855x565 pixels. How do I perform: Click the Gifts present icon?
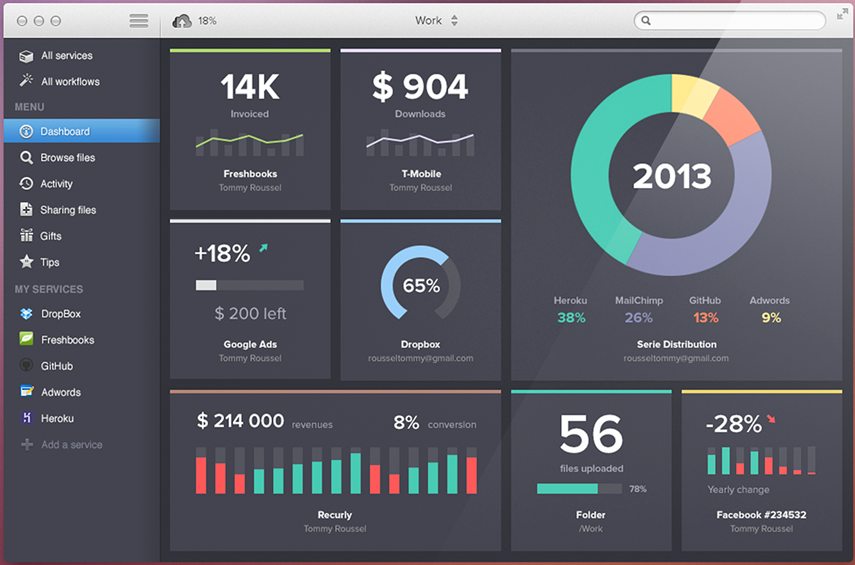[26, 235]
